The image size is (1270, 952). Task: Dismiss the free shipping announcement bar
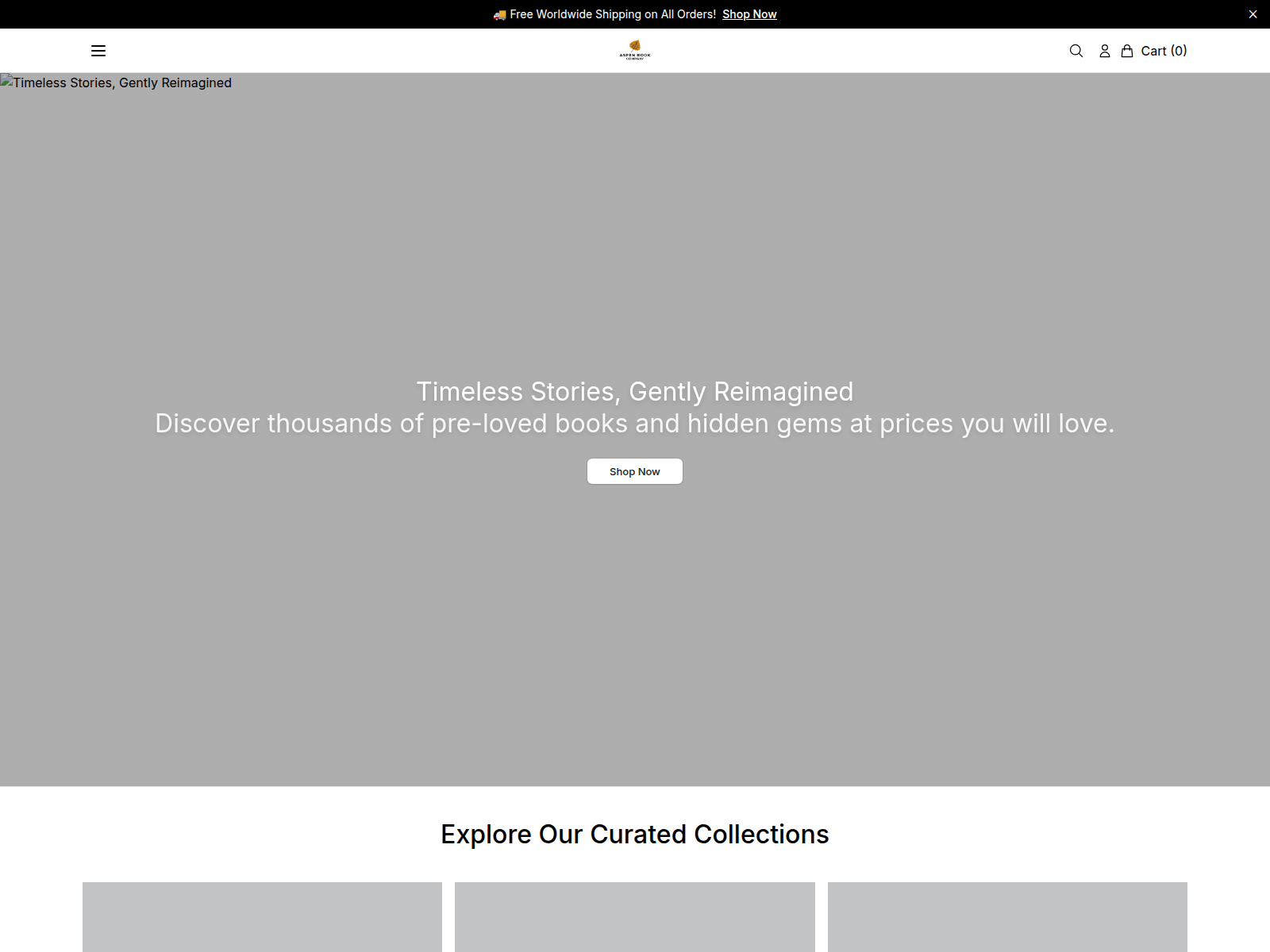(1253, 14)
